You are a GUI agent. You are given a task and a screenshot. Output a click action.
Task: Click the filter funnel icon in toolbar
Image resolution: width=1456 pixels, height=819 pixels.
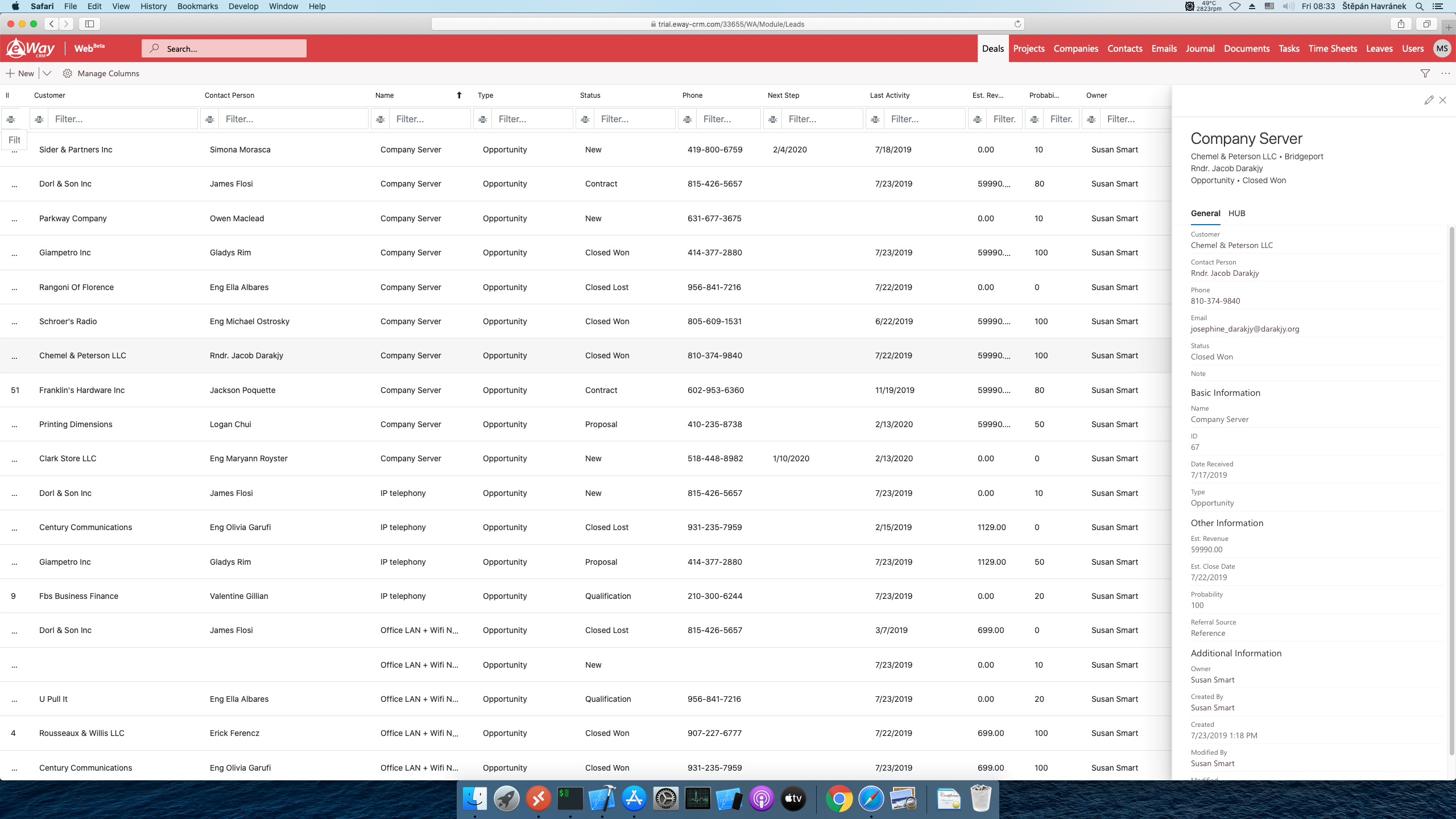[1425, 73]
